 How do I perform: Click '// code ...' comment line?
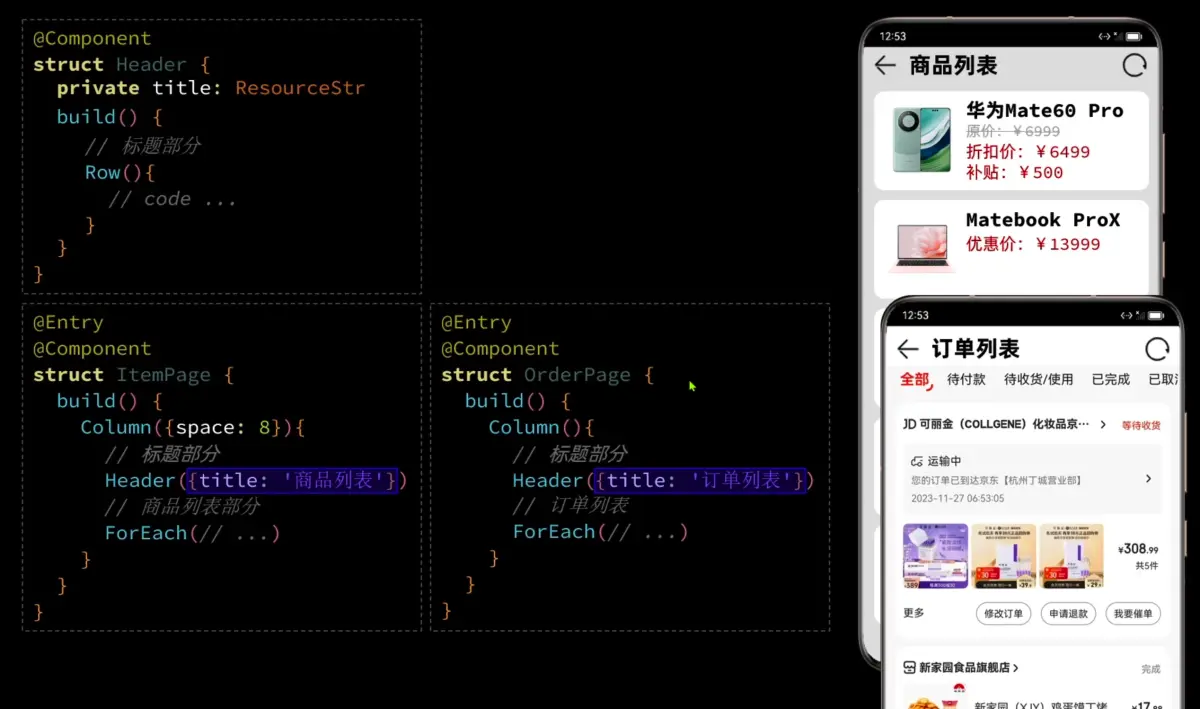[x=172, y=199]
